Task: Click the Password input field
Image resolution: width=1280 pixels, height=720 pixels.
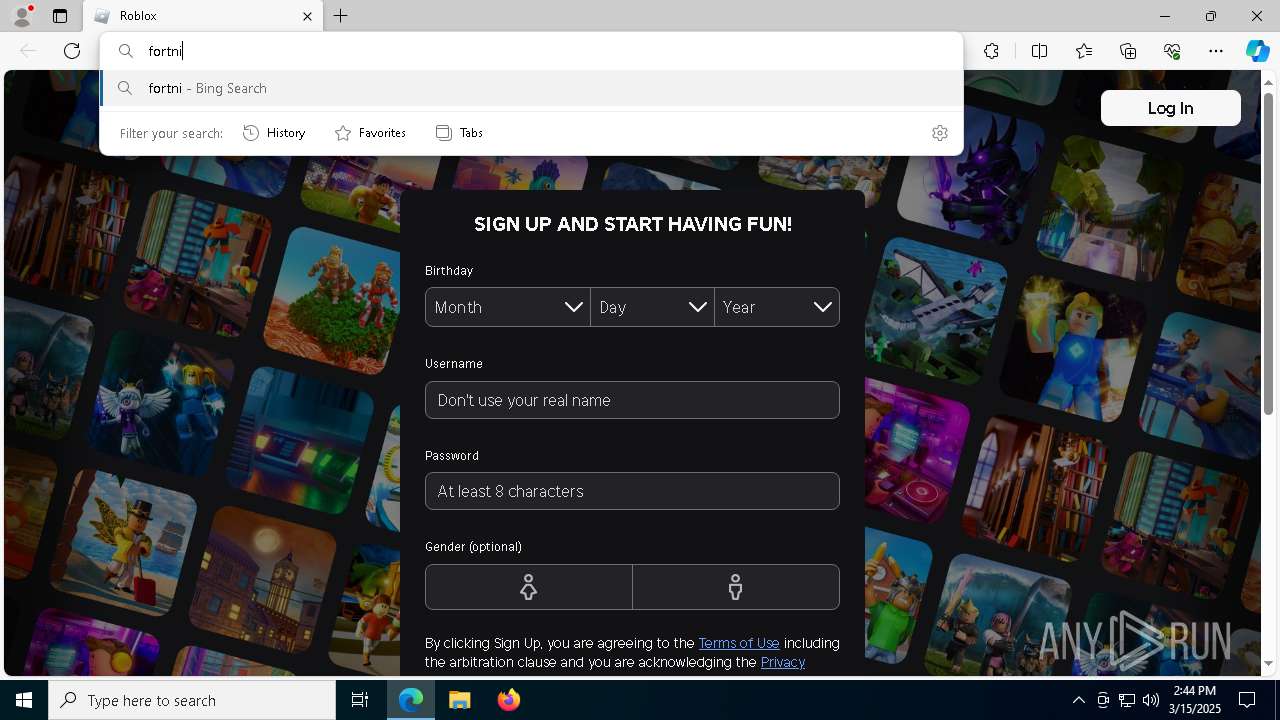Action: pos(632,491)
